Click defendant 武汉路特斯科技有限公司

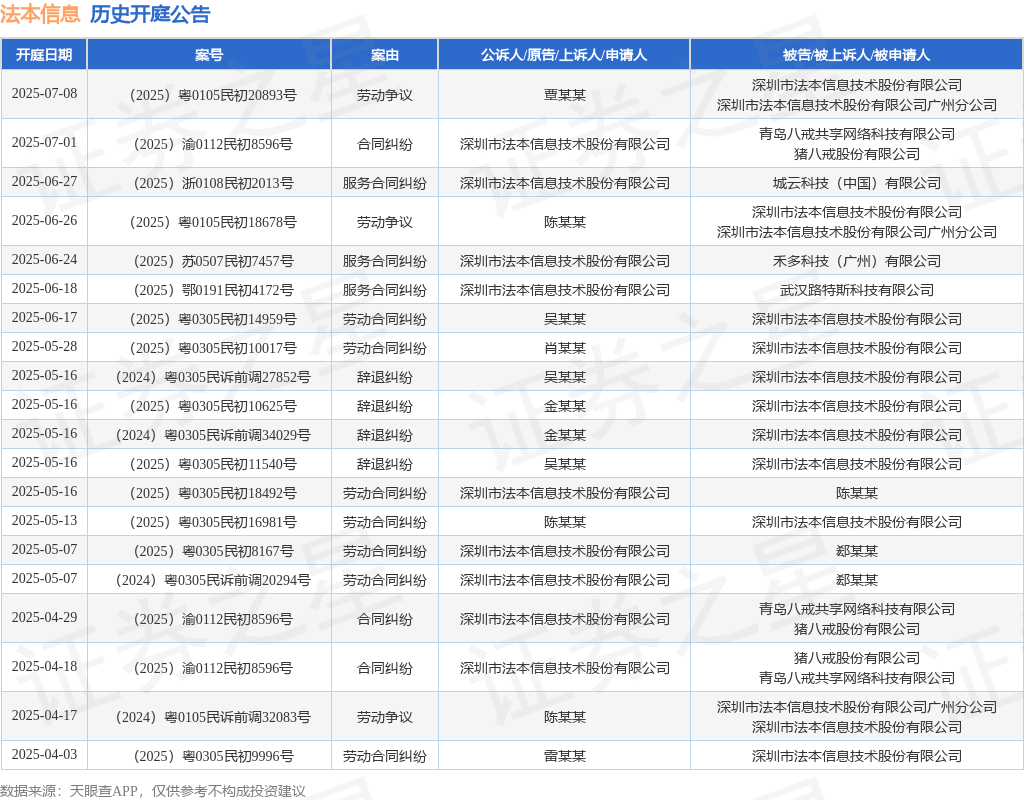(856, 291)
